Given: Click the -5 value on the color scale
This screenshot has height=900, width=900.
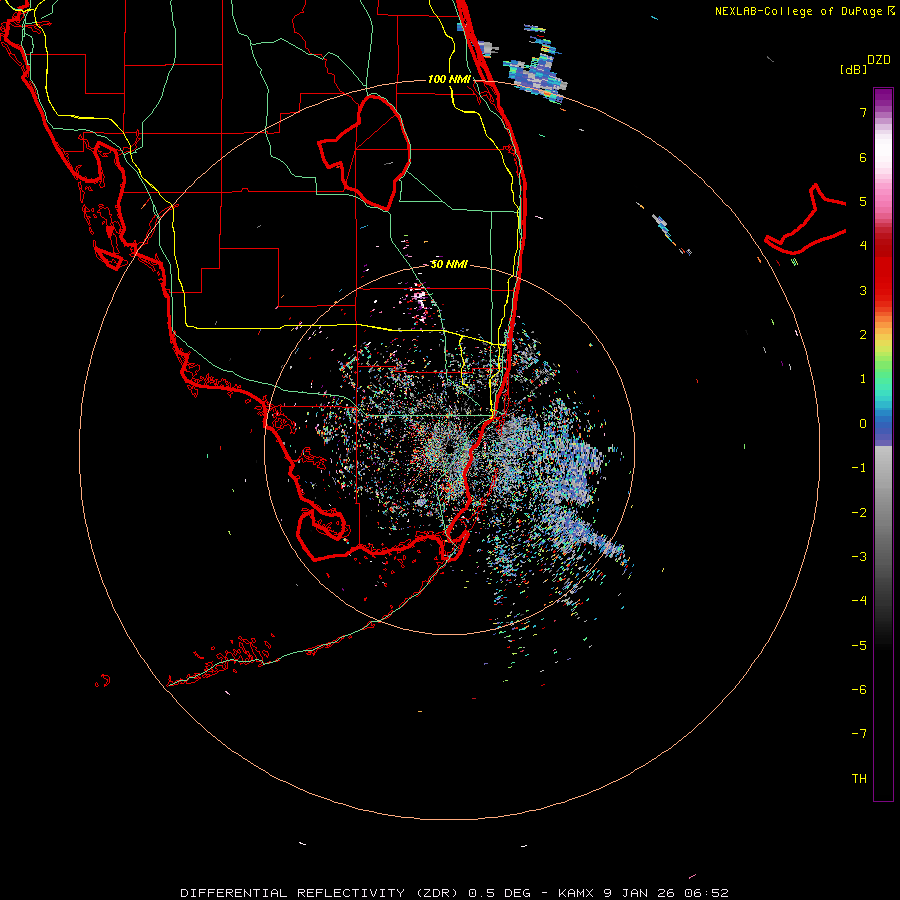Looking at the screenshot, I should (859, 646).
